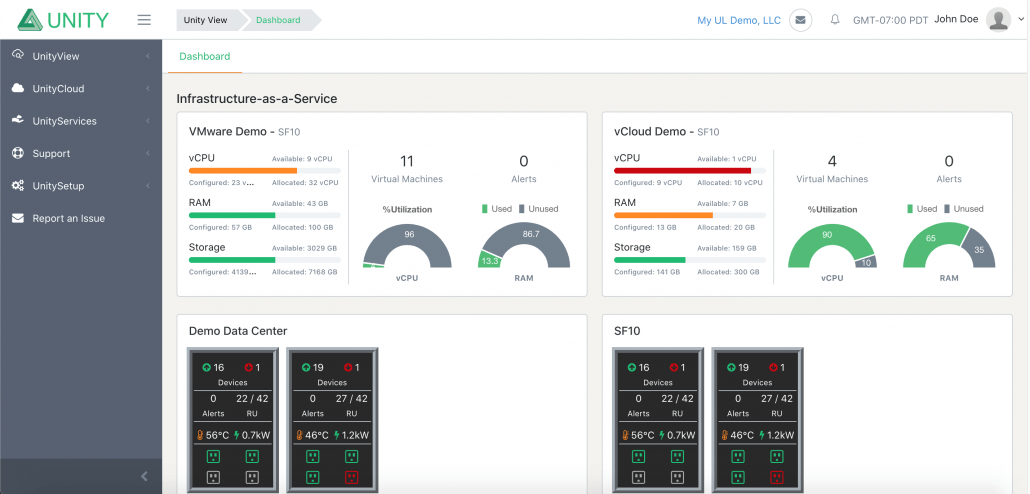The image size is (1030, 494).
Task: Select the Dashboard tab with the orange underline
Action: (x=205, y=56)
